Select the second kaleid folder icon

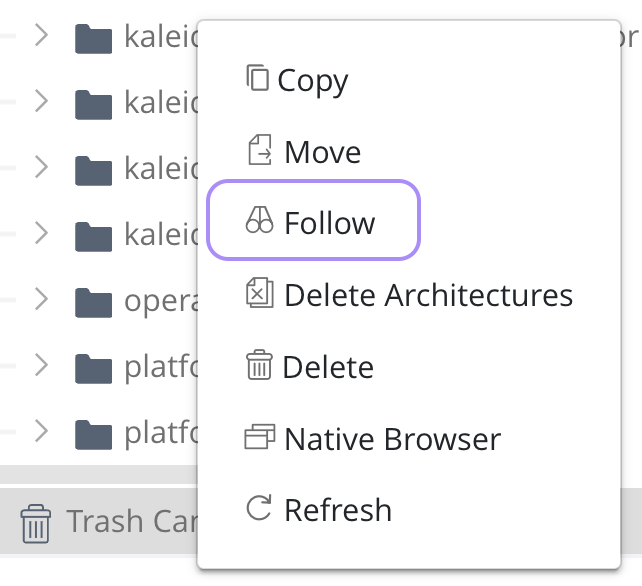(93, 104)
